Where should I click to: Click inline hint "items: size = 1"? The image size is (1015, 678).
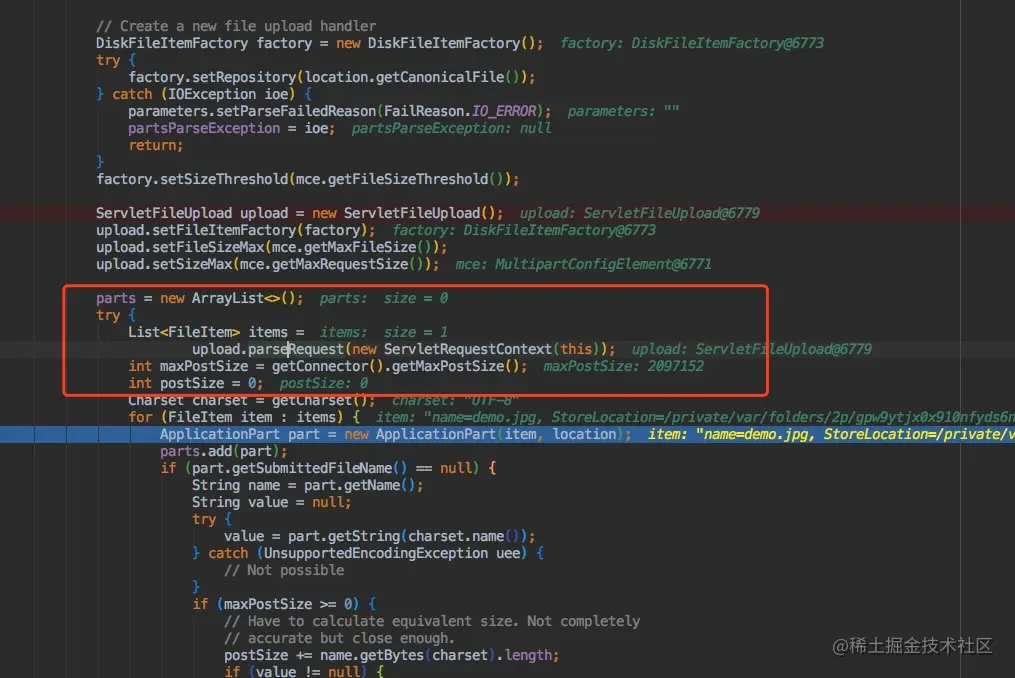384,332
